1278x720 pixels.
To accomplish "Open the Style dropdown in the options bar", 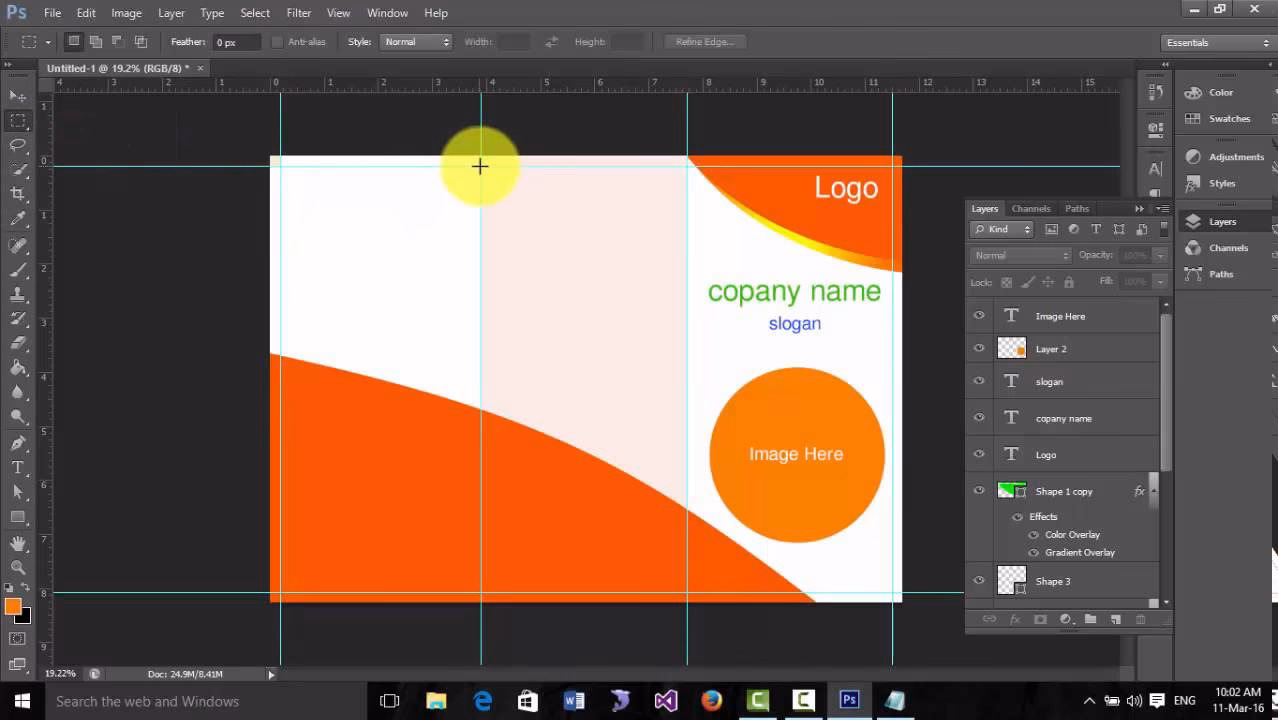I will click(416, 41).
